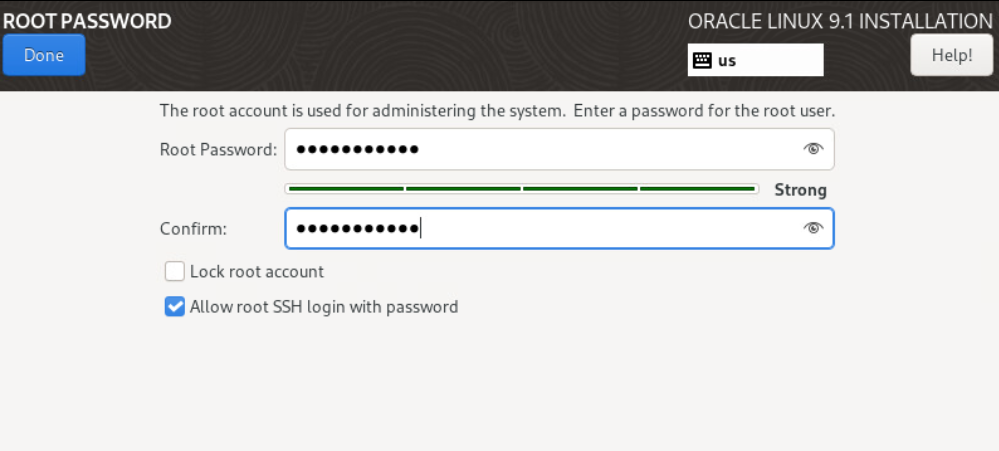Viewport: 999px width, 451px height.
Task: Select the "us" keyboard layout text
Action: pyautogui.click(x=727, y=60)
